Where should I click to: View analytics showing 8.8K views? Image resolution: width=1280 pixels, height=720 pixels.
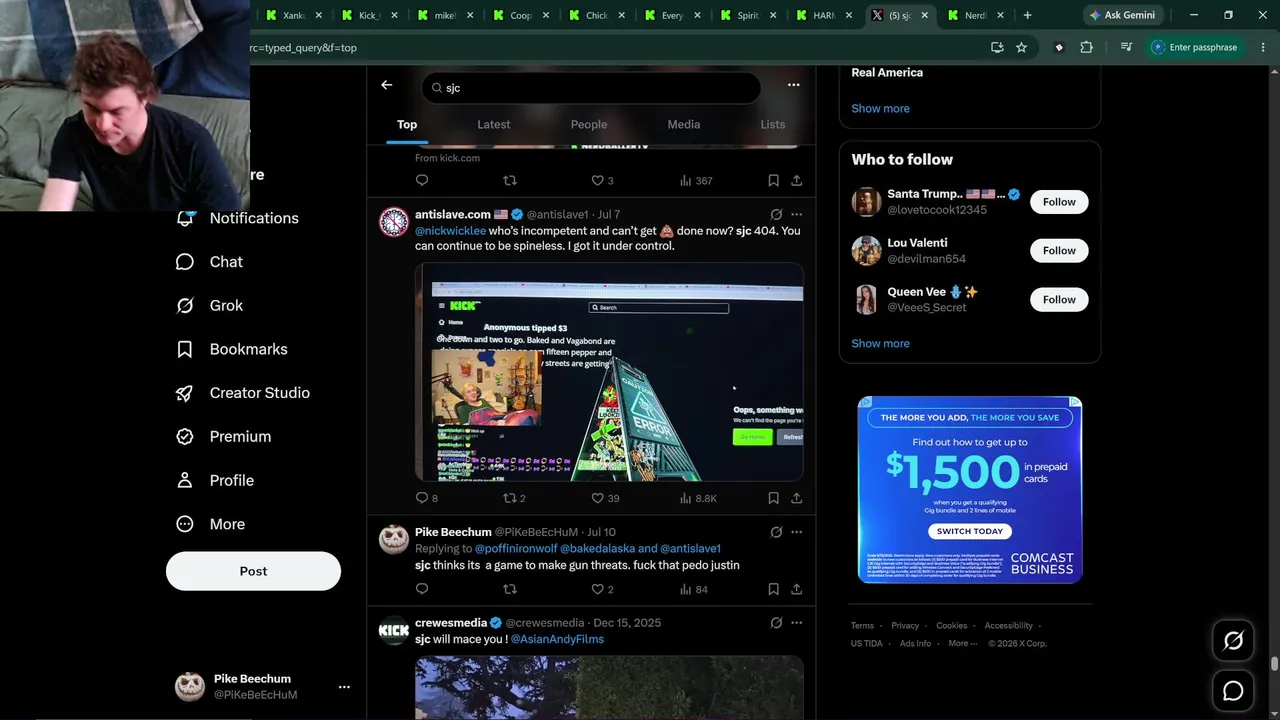(x=698, y=498)
